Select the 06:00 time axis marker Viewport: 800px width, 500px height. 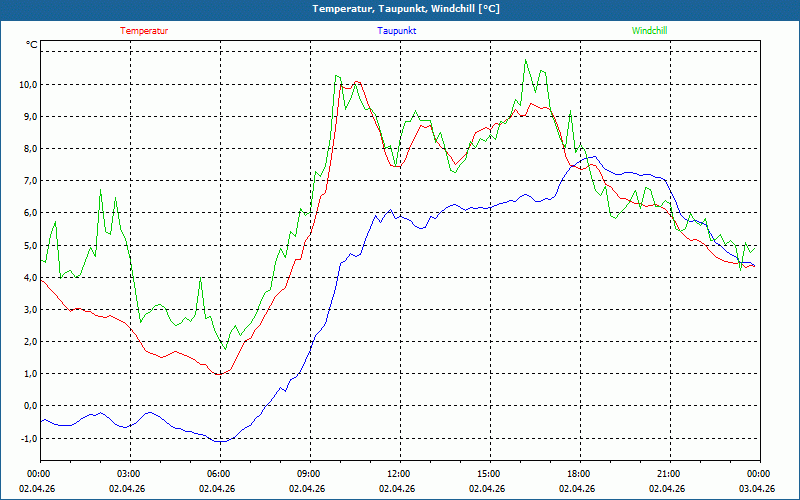click(218, 474)
